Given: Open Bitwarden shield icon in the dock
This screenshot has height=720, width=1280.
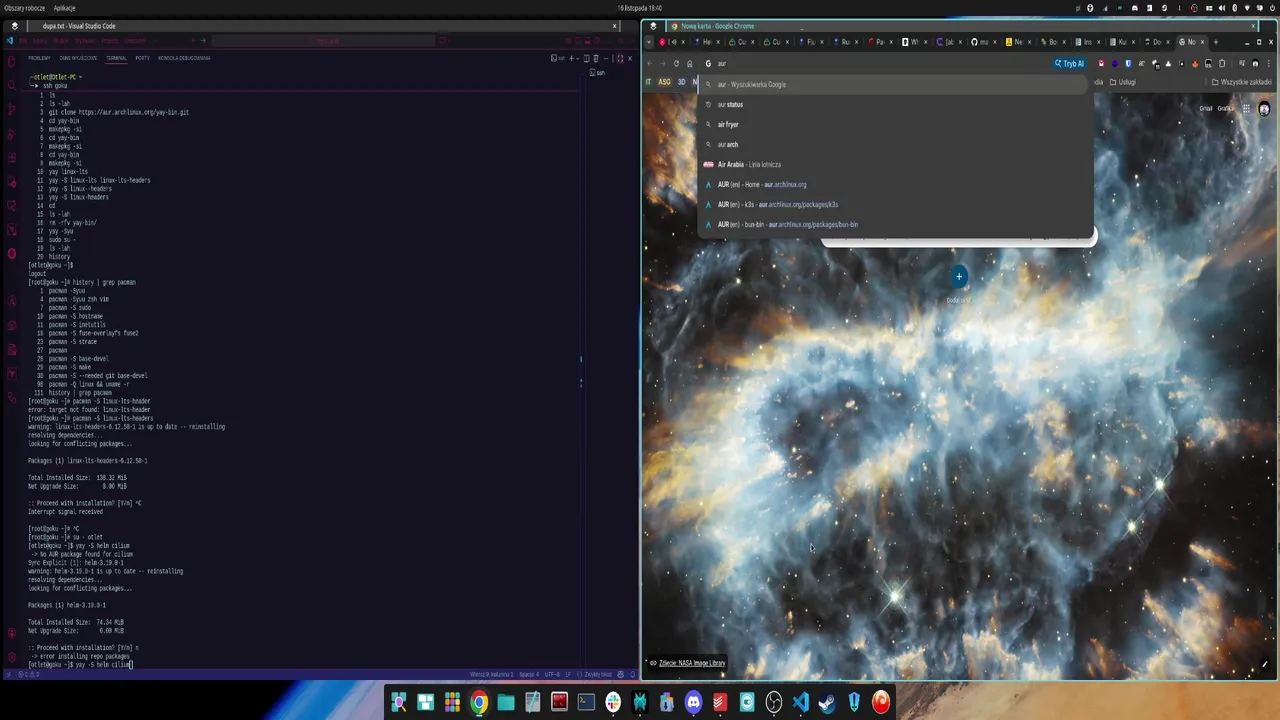Looking at the screenshot, I should pos(854,702).
